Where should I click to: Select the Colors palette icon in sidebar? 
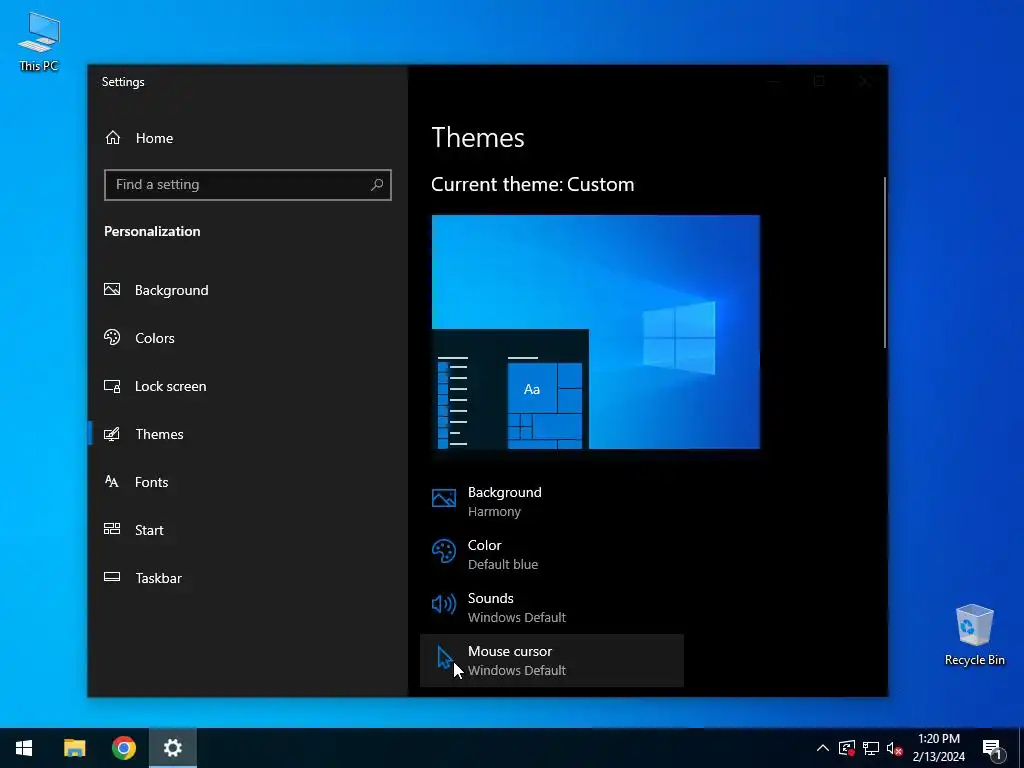point(112,338)
